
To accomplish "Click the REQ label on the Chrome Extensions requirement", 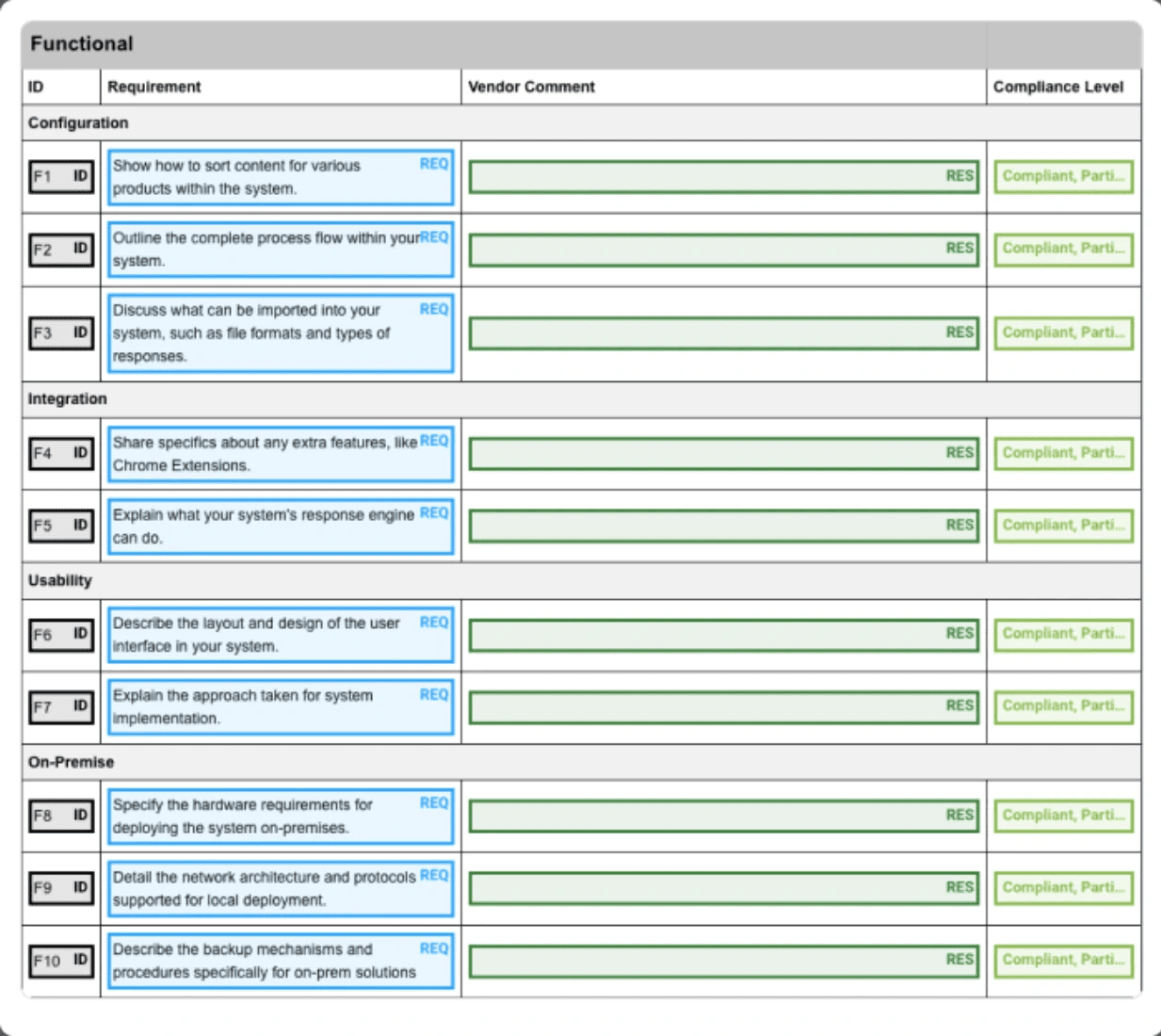I will 435,437.
